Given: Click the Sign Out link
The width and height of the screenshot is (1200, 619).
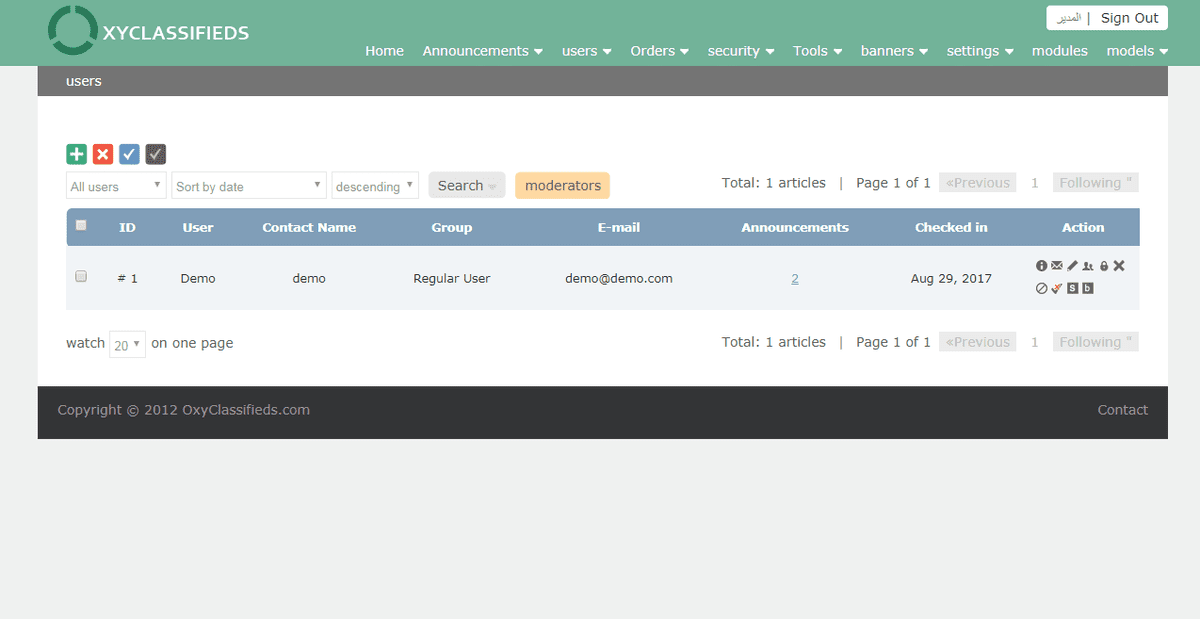Looking at the screenshot, I should [1129, 18].
